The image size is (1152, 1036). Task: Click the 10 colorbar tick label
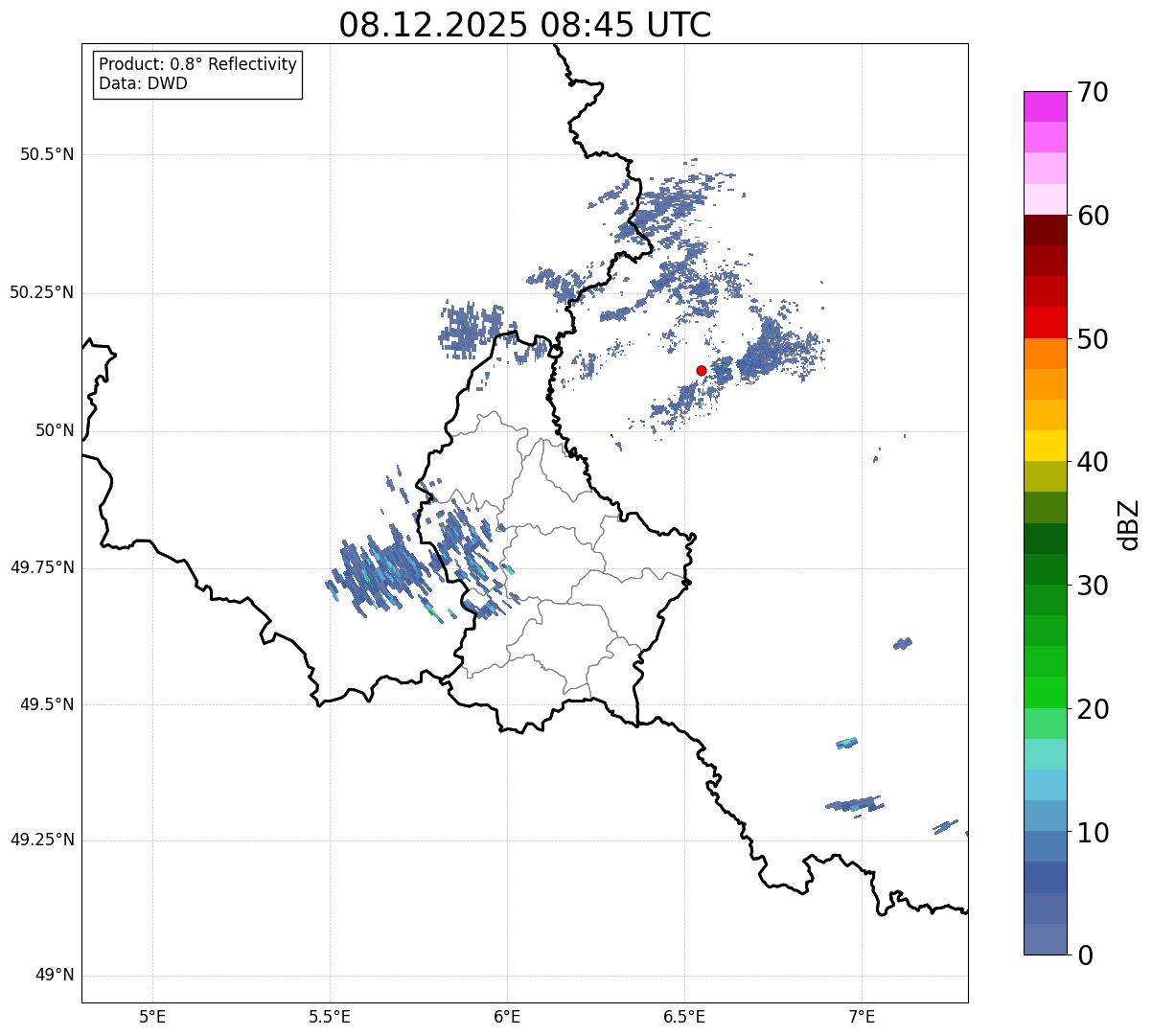[x=1093, y=832]
